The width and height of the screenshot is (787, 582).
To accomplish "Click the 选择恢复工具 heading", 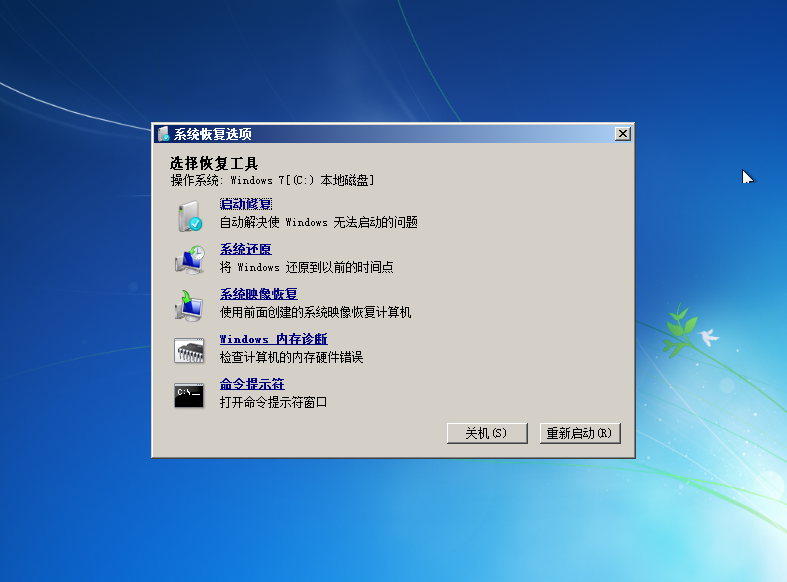I will pyautogui.click(x=214, y=163).
